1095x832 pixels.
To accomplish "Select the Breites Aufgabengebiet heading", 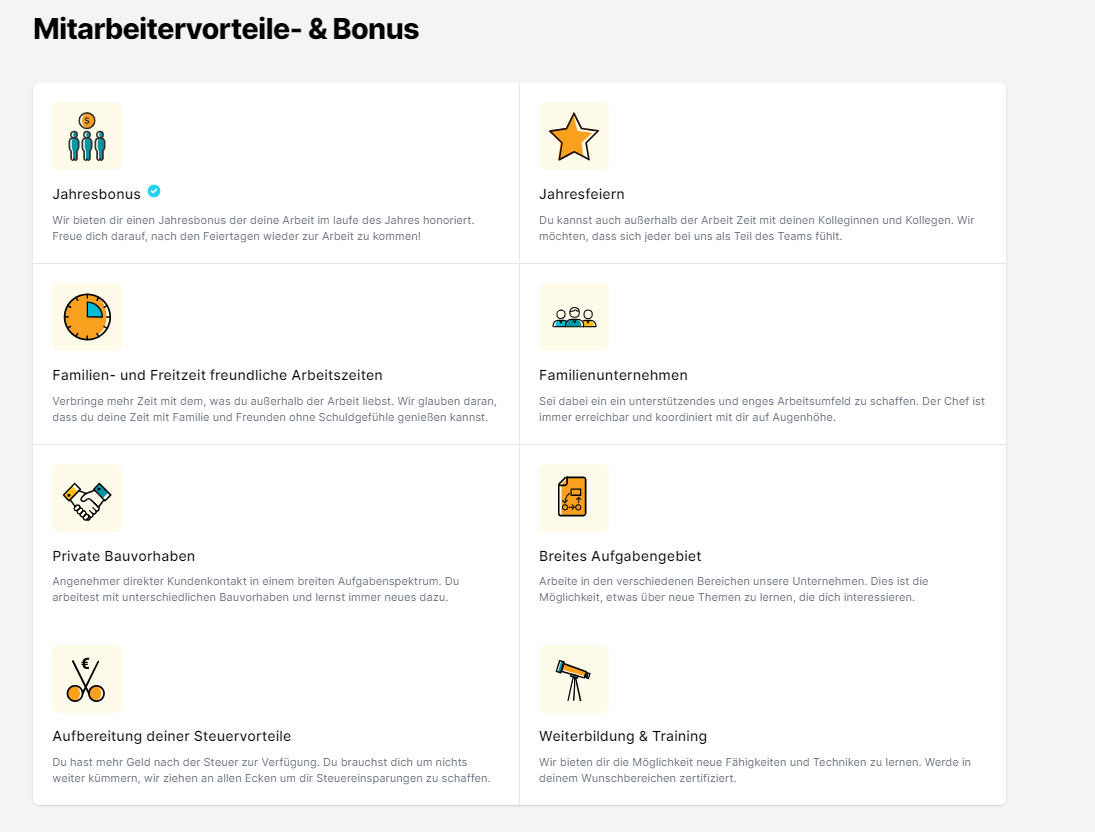I will click(620, 556).
